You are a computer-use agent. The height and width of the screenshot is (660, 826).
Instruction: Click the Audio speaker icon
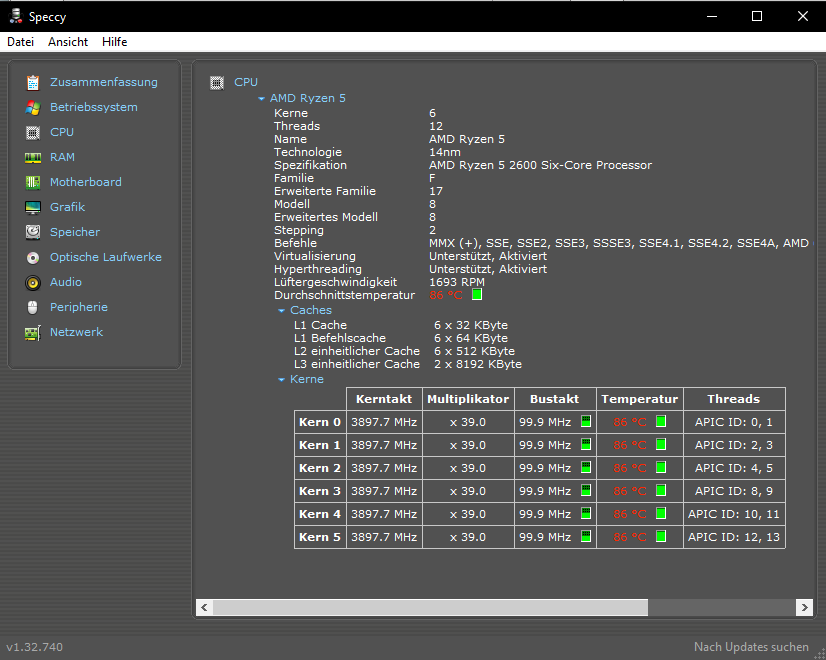[x=33, y=282]
